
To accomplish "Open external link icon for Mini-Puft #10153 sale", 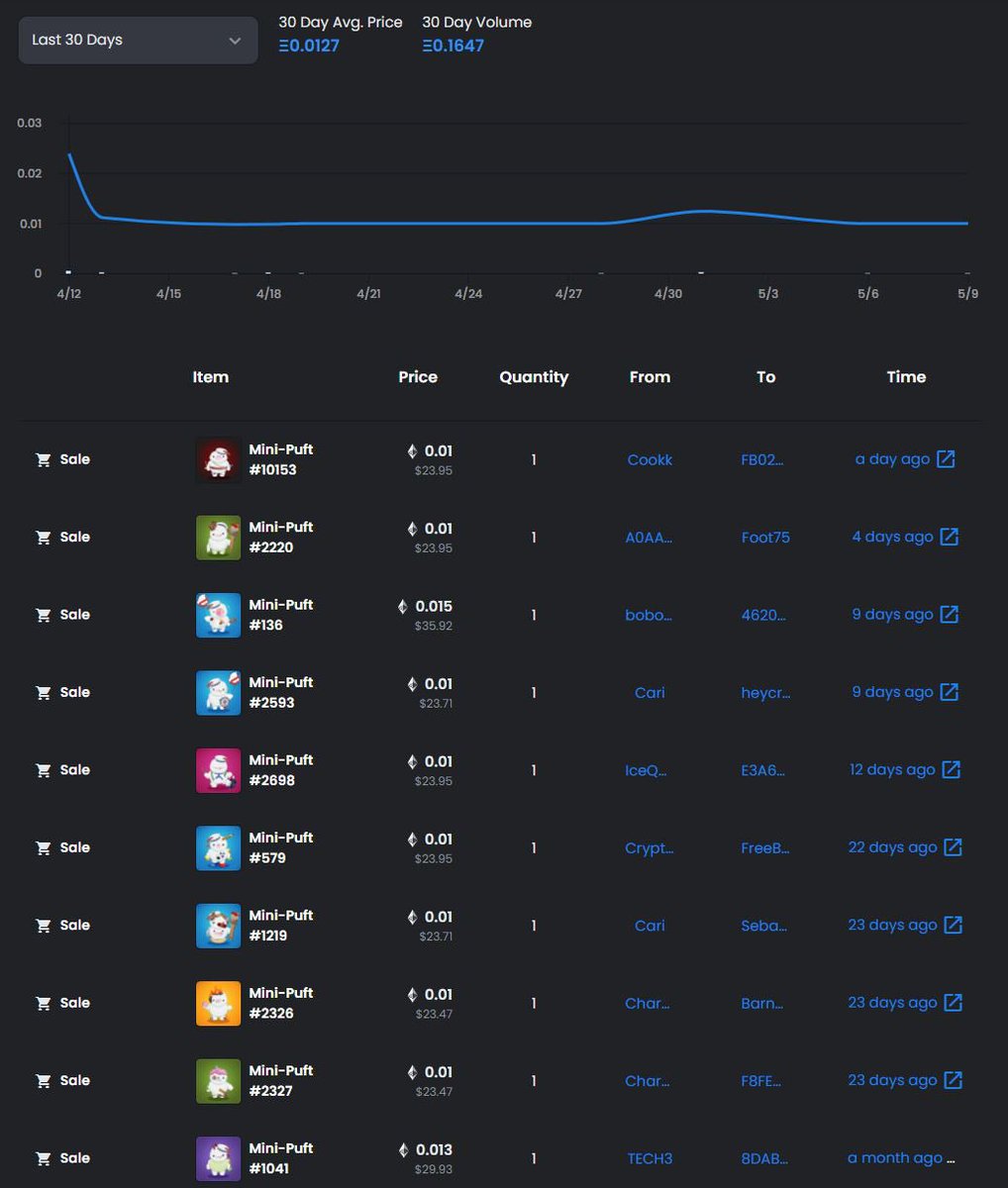I will pos(946,459).
